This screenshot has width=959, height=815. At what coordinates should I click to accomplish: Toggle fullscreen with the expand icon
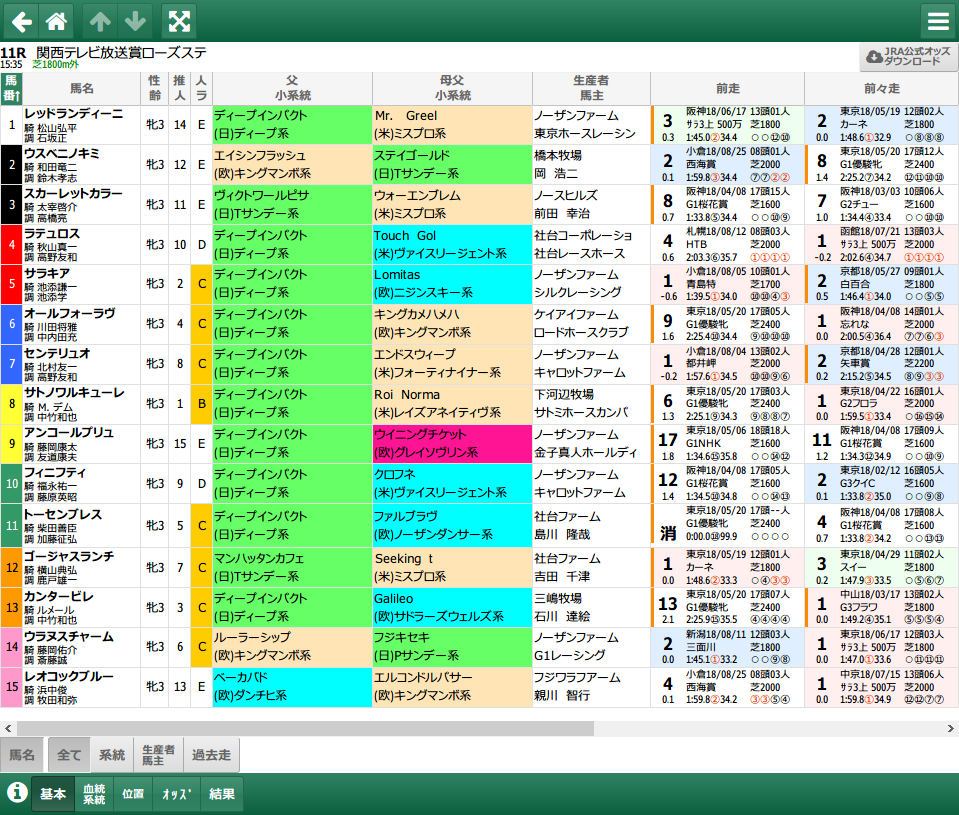(179, 21)
